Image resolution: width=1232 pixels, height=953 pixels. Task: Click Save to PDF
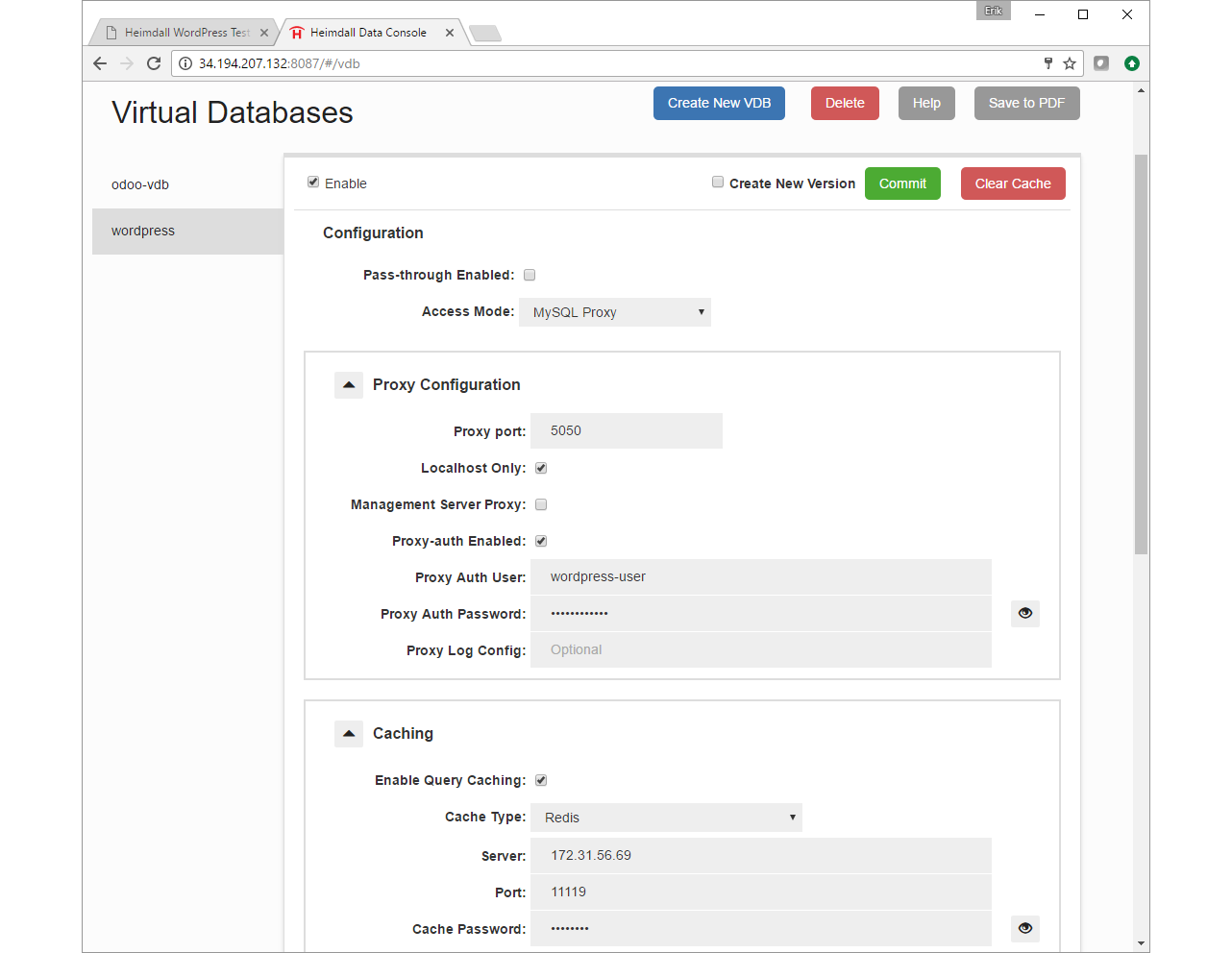point(1026,103)
